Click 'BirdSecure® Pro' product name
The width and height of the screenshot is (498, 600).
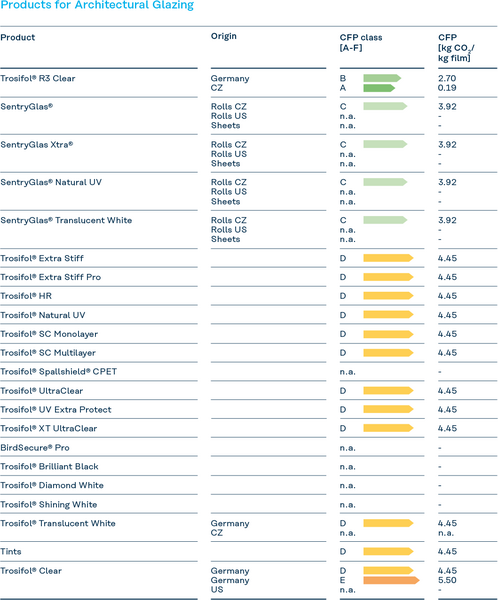point(35,448)
